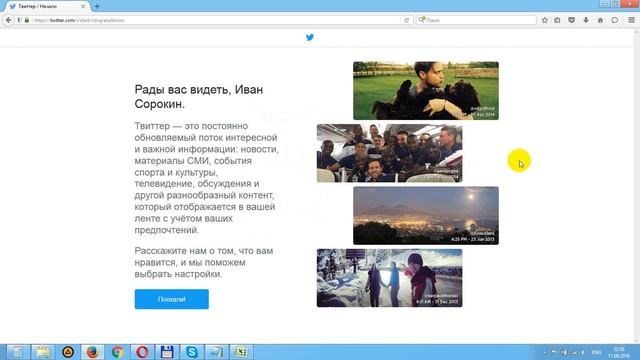Open the photo of the man hugging a dog
The width and height of the screenshot is (640, 360).
pos(426,91)
